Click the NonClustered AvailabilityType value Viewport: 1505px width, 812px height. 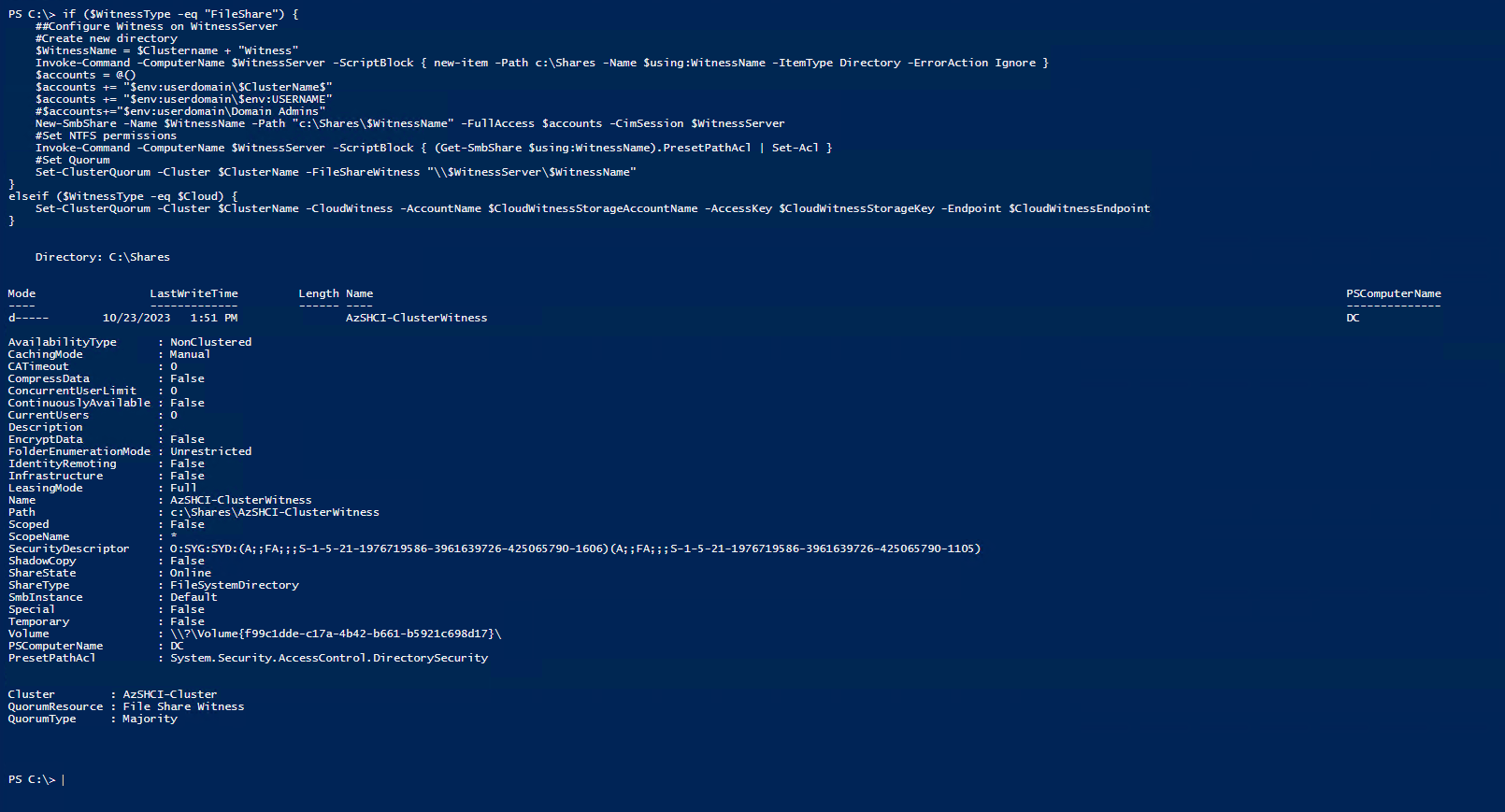point(210,342)
